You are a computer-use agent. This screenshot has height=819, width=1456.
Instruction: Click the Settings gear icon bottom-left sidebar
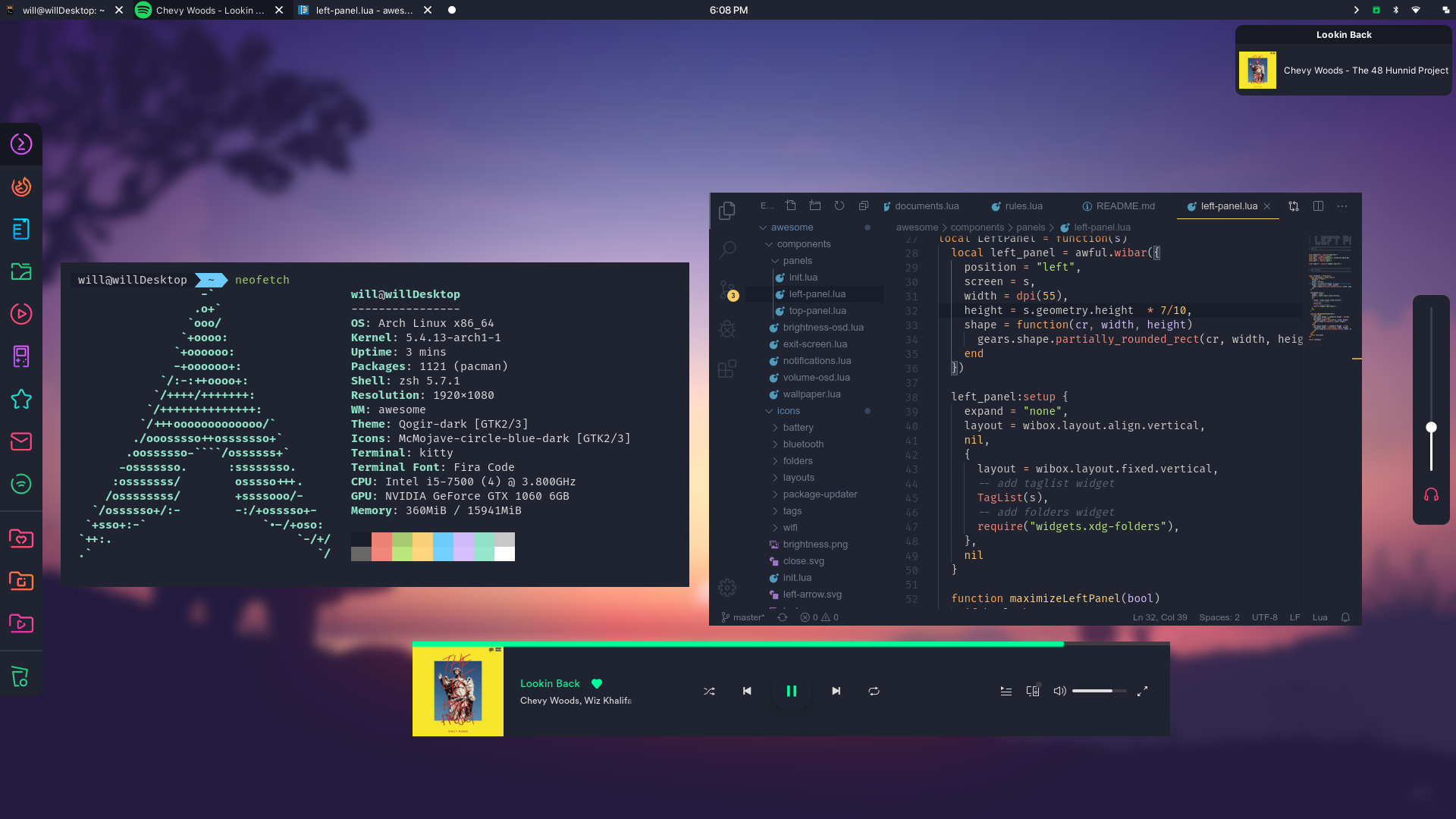point(728,588)
